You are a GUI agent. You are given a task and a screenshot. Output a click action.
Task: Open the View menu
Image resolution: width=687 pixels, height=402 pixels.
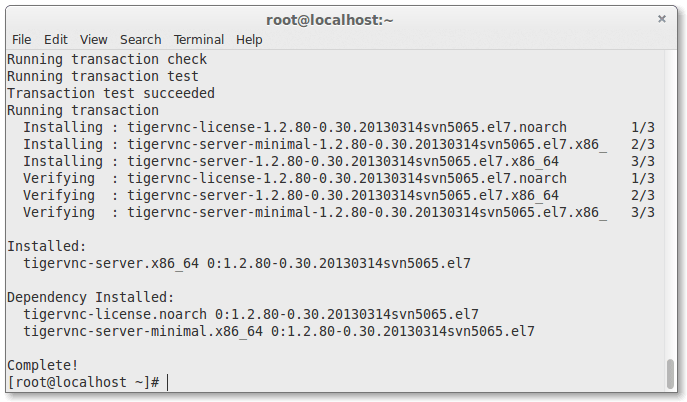pos(93,40)
